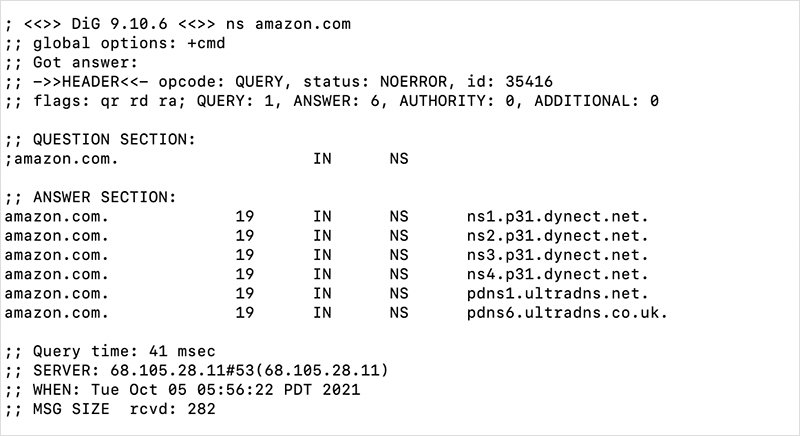Click the "MSG SIZE rcvd: 282" line
Image resolution: width=800 pixels, height=436 pixels.
pyautogui.click(x=111, y=409)
